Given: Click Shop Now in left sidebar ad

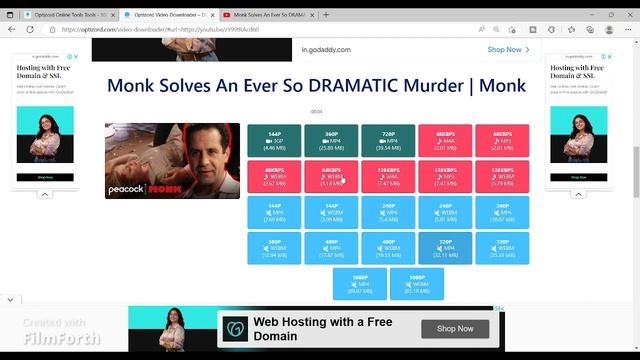Looking at the screenshot, I should 45,177.
